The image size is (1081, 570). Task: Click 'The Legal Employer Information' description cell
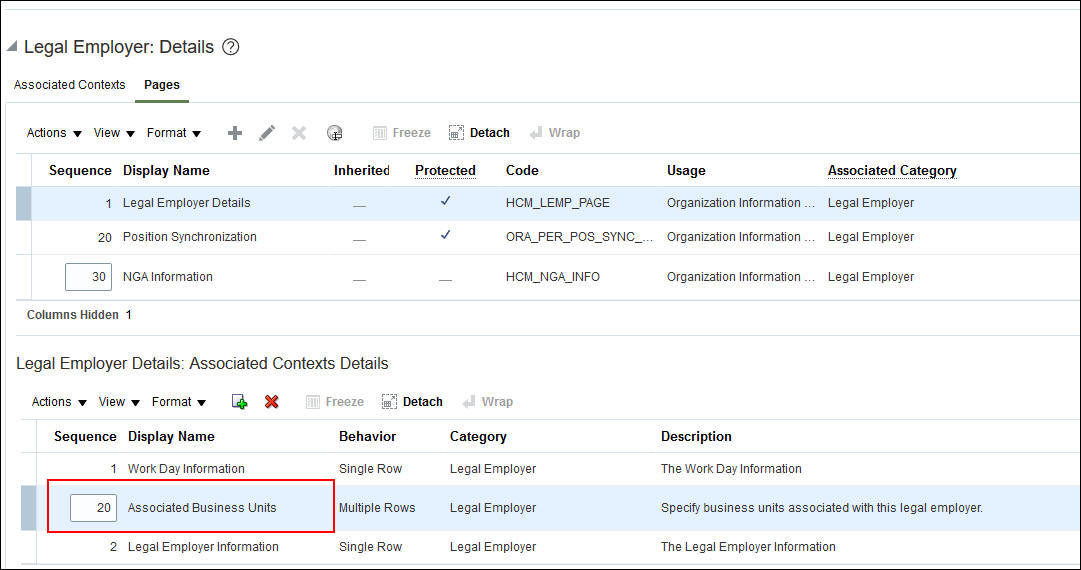point(748,547)
